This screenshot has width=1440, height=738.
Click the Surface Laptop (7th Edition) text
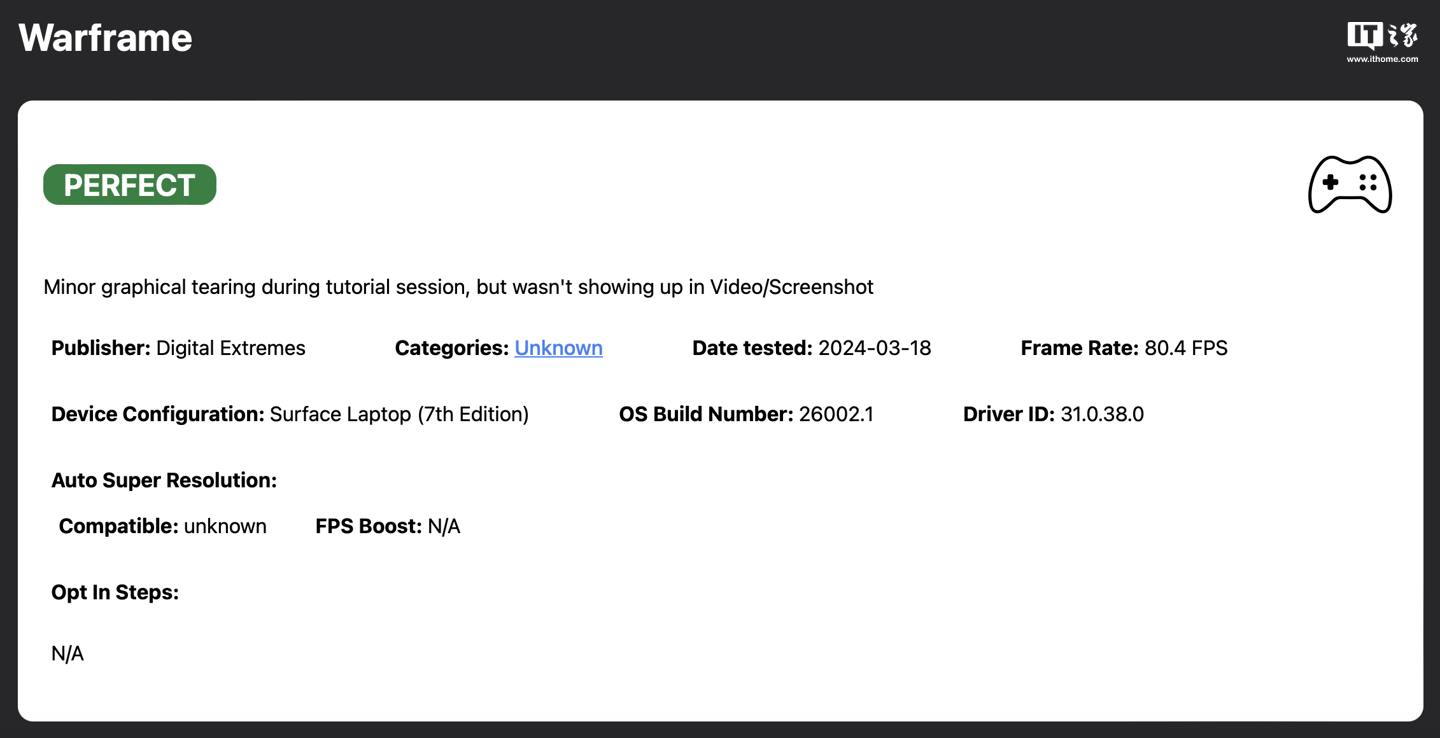click(x=399, y=414)
